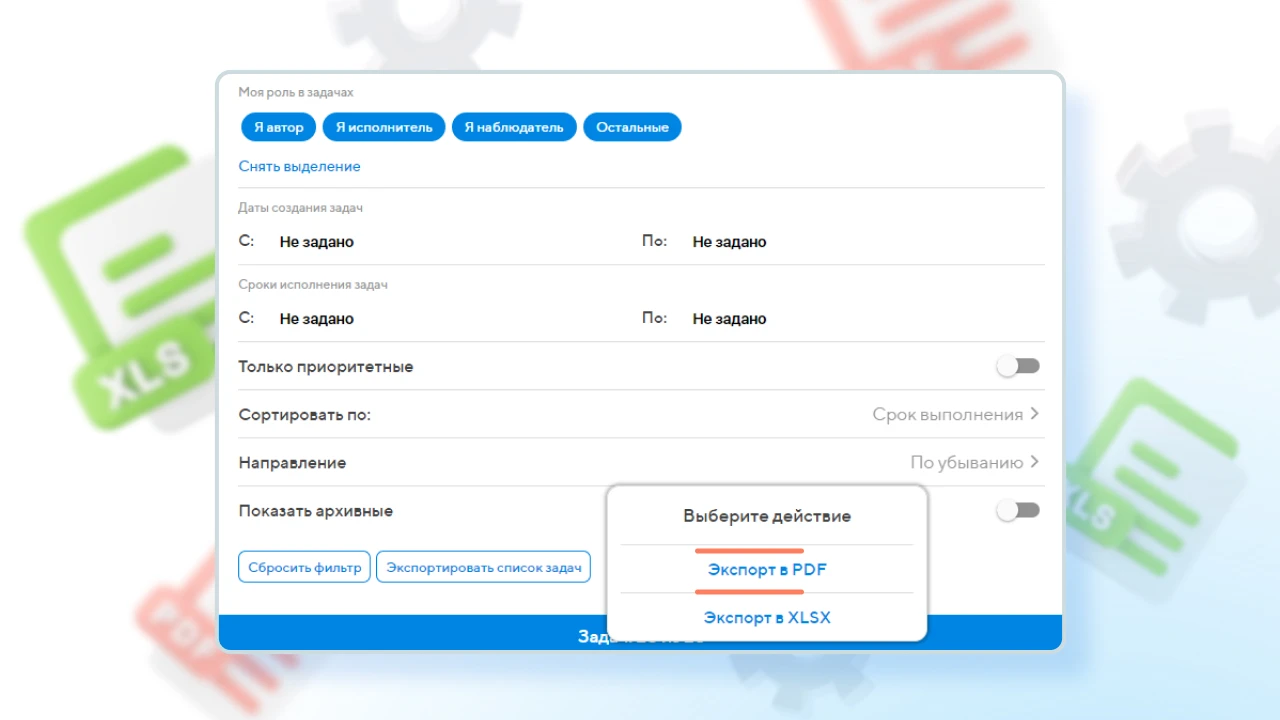Screen dimensions: 1280x720
Task: Click the "Направление" label
Action: click(292, 462)
